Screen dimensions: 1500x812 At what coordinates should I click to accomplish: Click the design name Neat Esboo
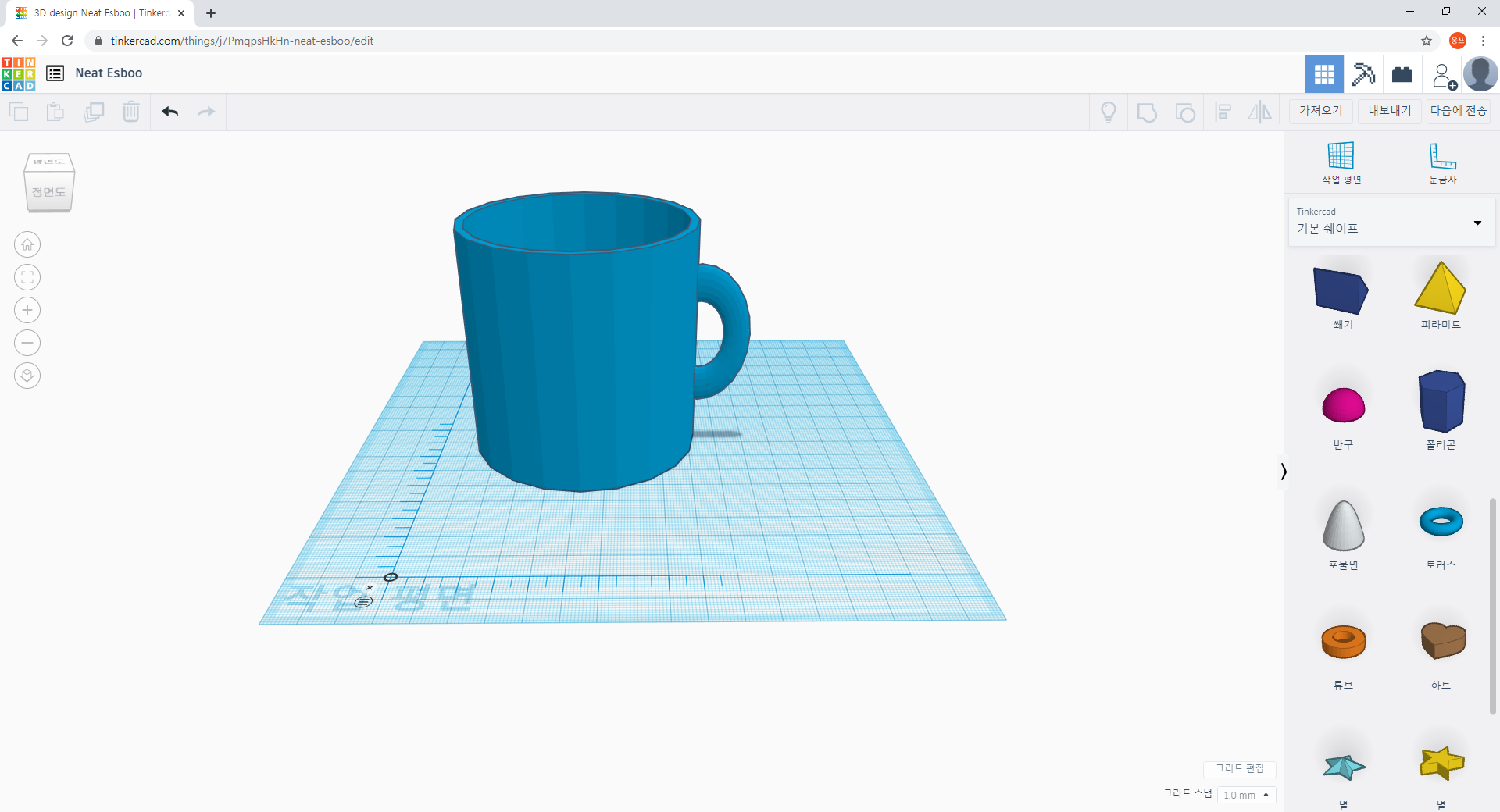point(109,73)
